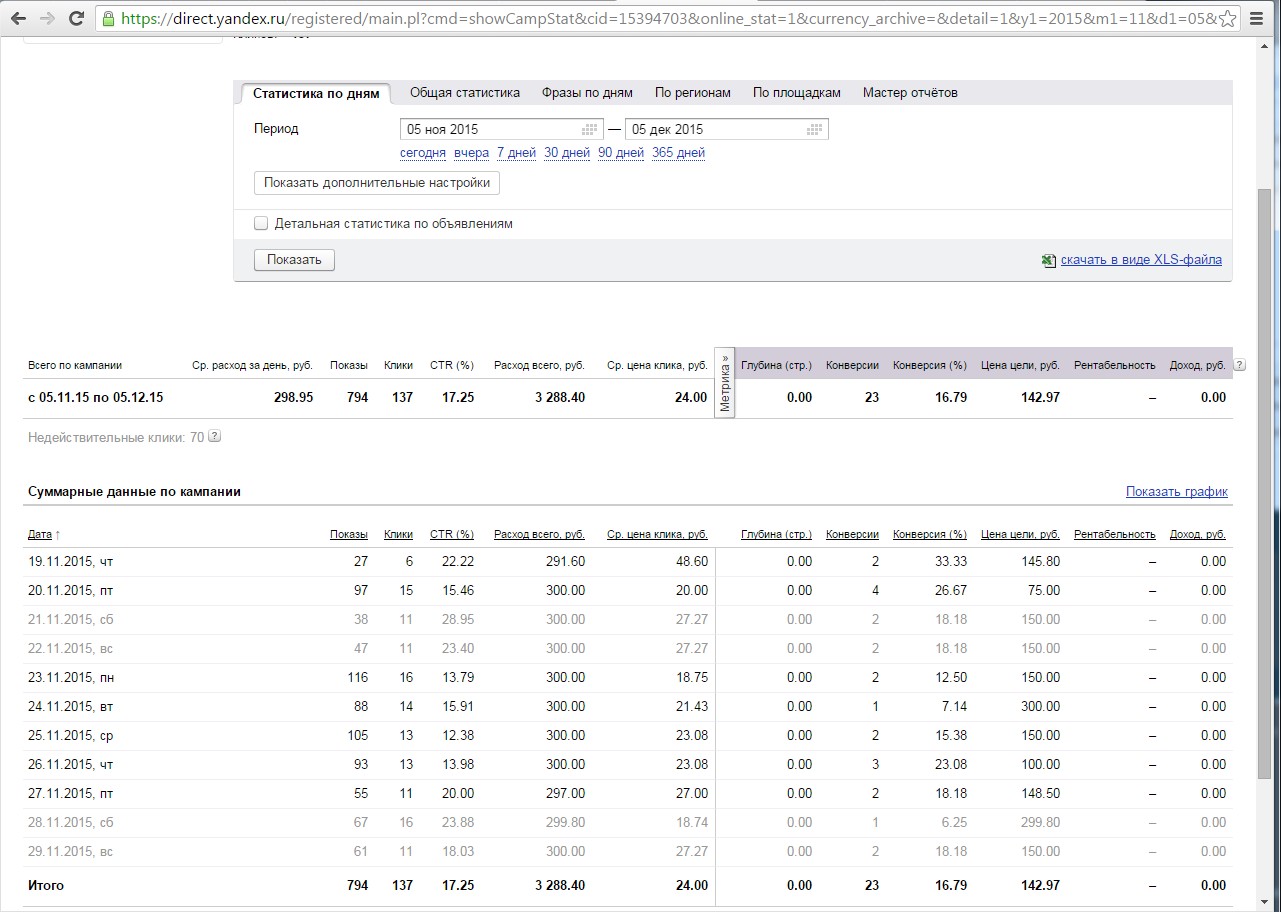This screenshot has height=912, width=1281.
Task: Select Статистика по дням tab
Action: [316, 93]
